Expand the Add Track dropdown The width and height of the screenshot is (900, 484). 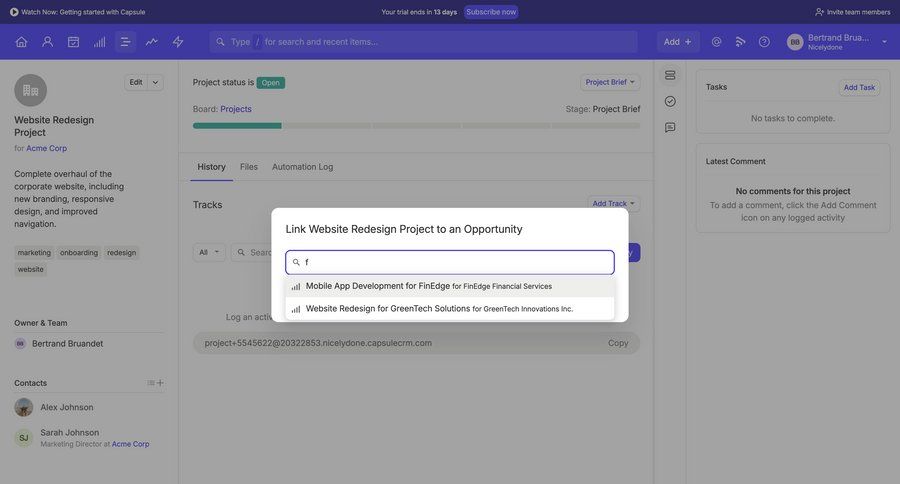pyautogui.click(x=614, y=203)
